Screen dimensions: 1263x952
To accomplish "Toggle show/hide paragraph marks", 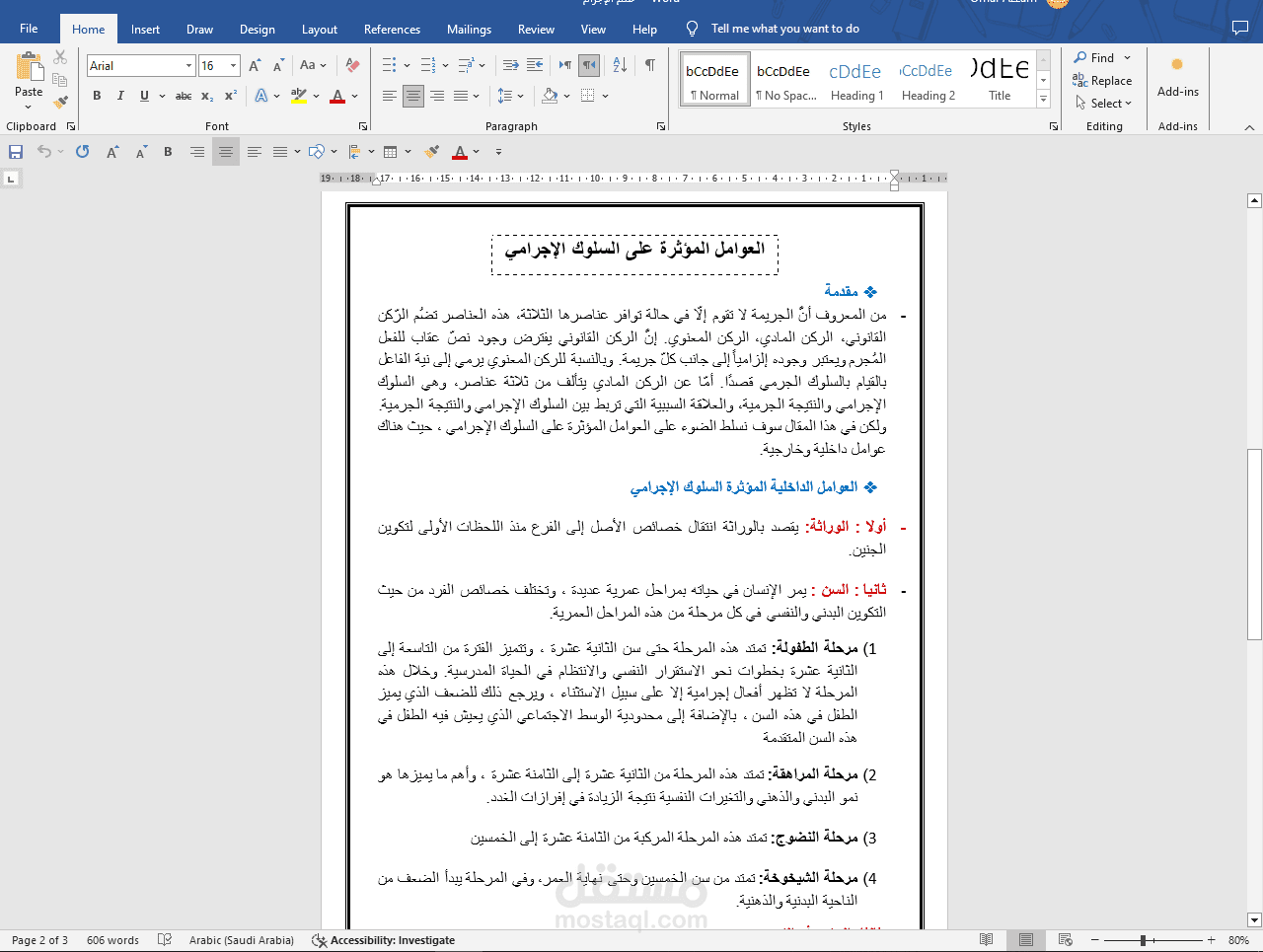I will click(650, 65).
